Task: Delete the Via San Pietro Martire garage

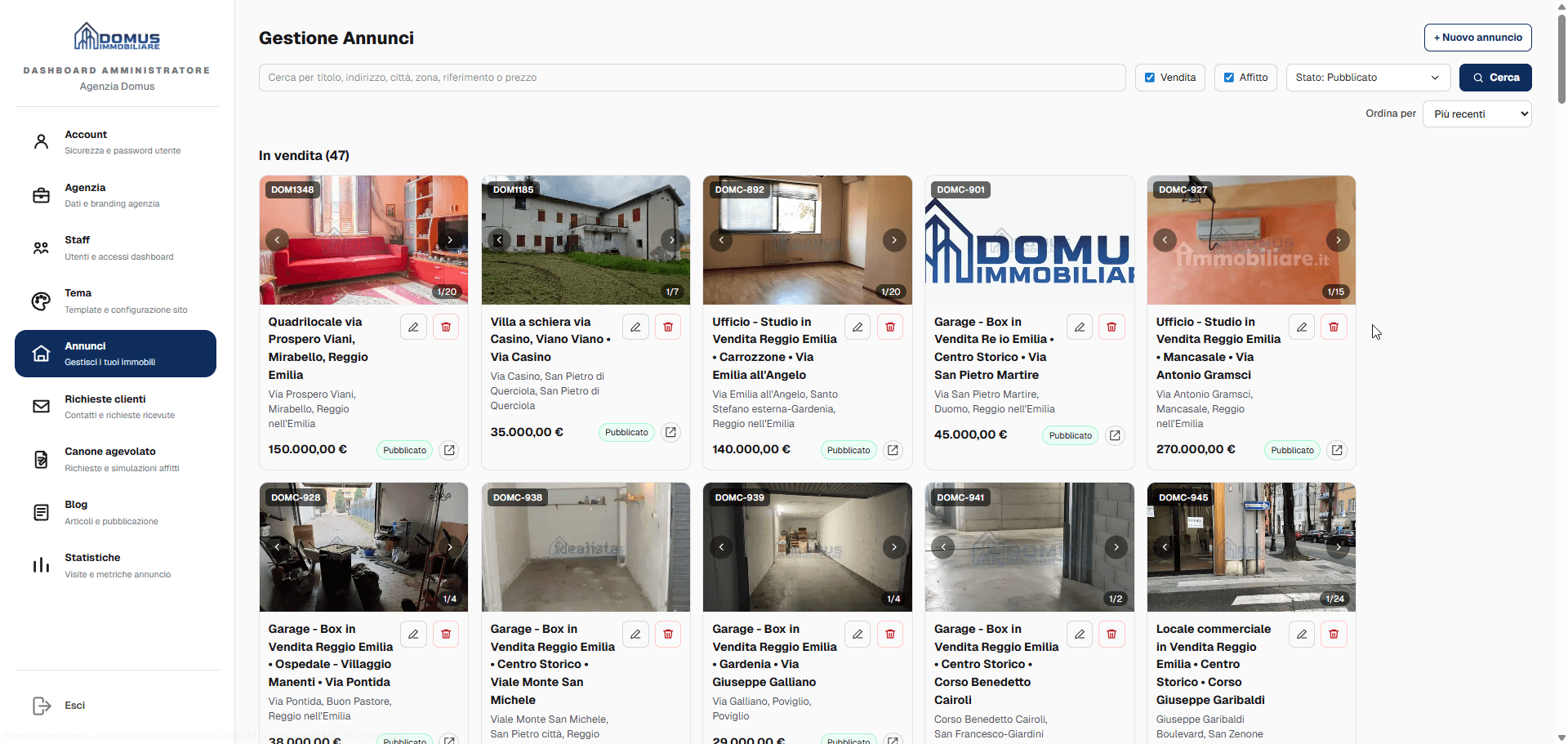Action: click(x=1111, y=327)
